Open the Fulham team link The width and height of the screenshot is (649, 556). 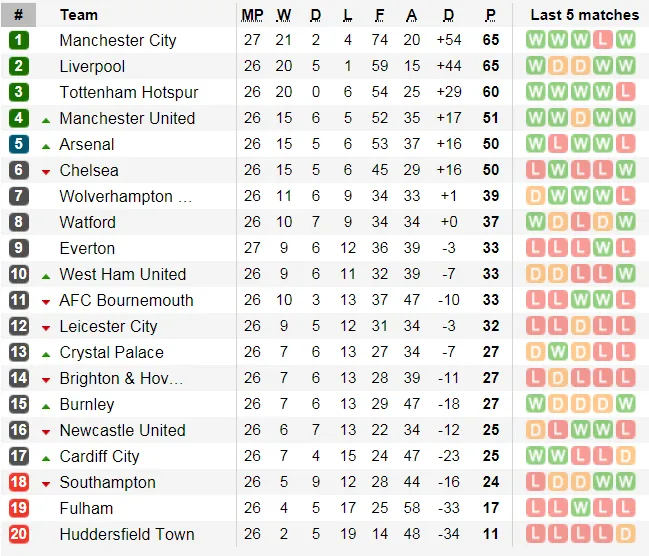86,508
